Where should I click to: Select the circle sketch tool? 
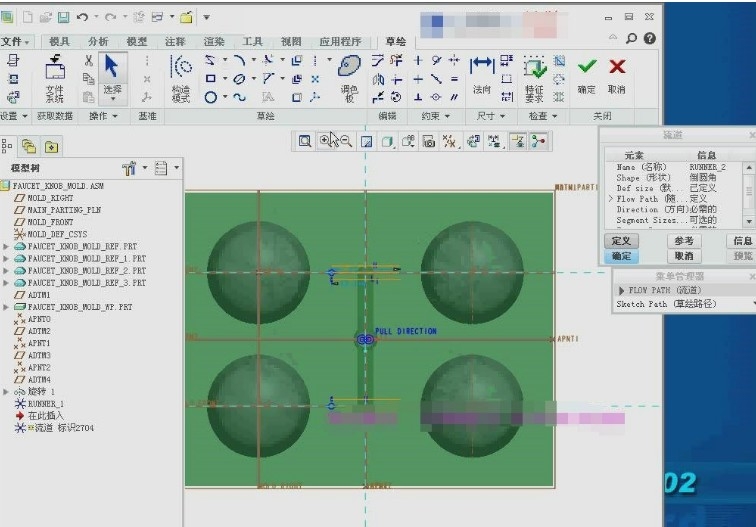tap(210, 97)
